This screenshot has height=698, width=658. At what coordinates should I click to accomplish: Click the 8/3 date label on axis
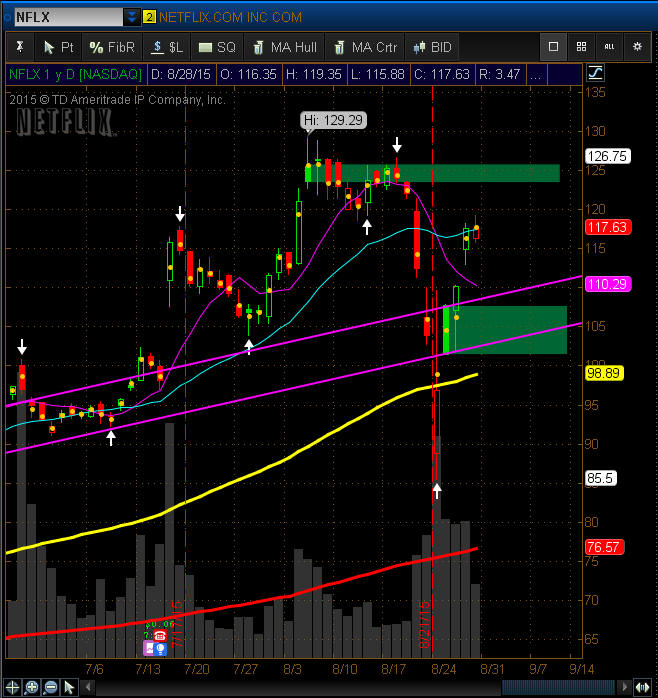click(x=292, y=670)
